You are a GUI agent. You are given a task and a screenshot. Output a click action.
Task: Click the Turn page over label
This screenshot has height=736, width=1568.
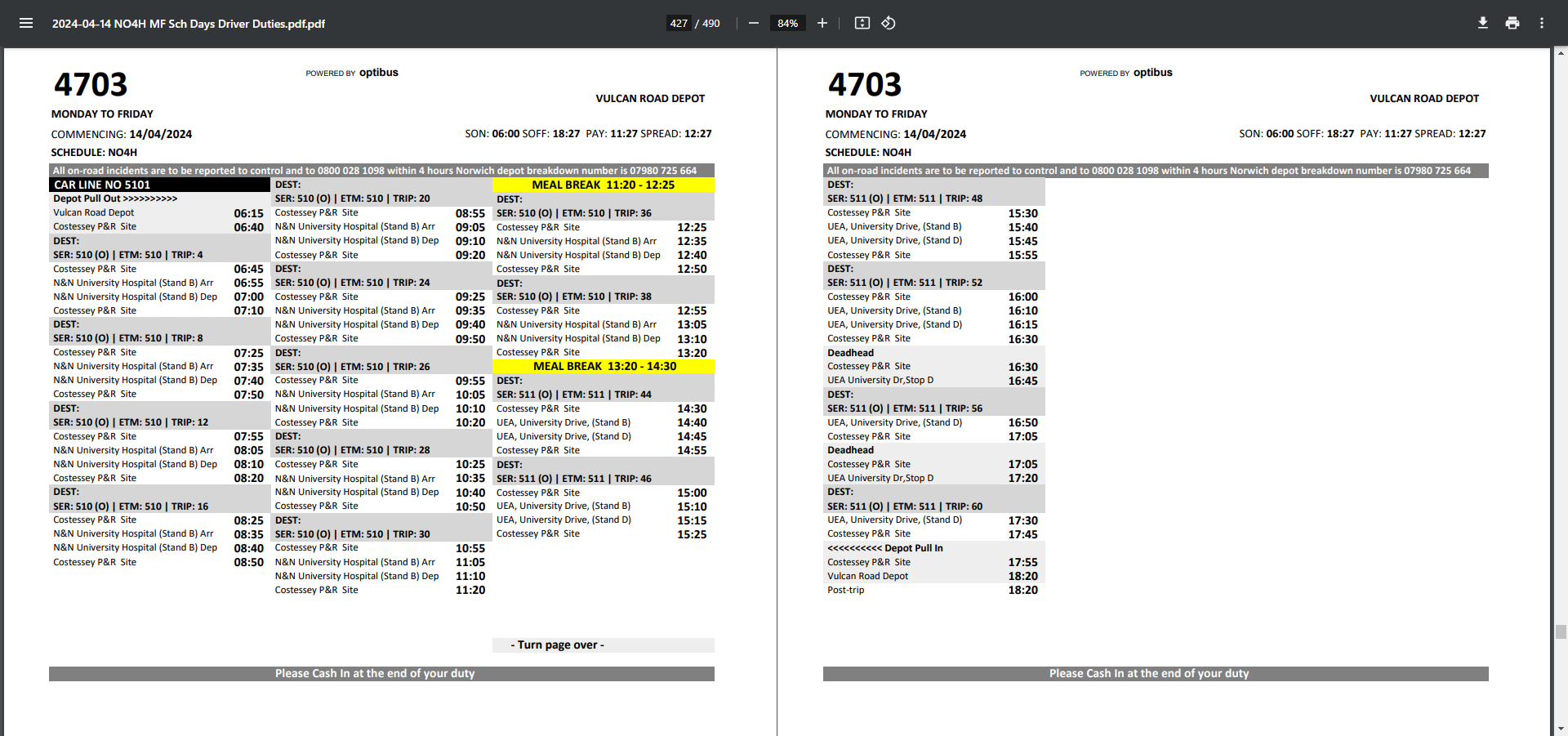click(557, 645)
